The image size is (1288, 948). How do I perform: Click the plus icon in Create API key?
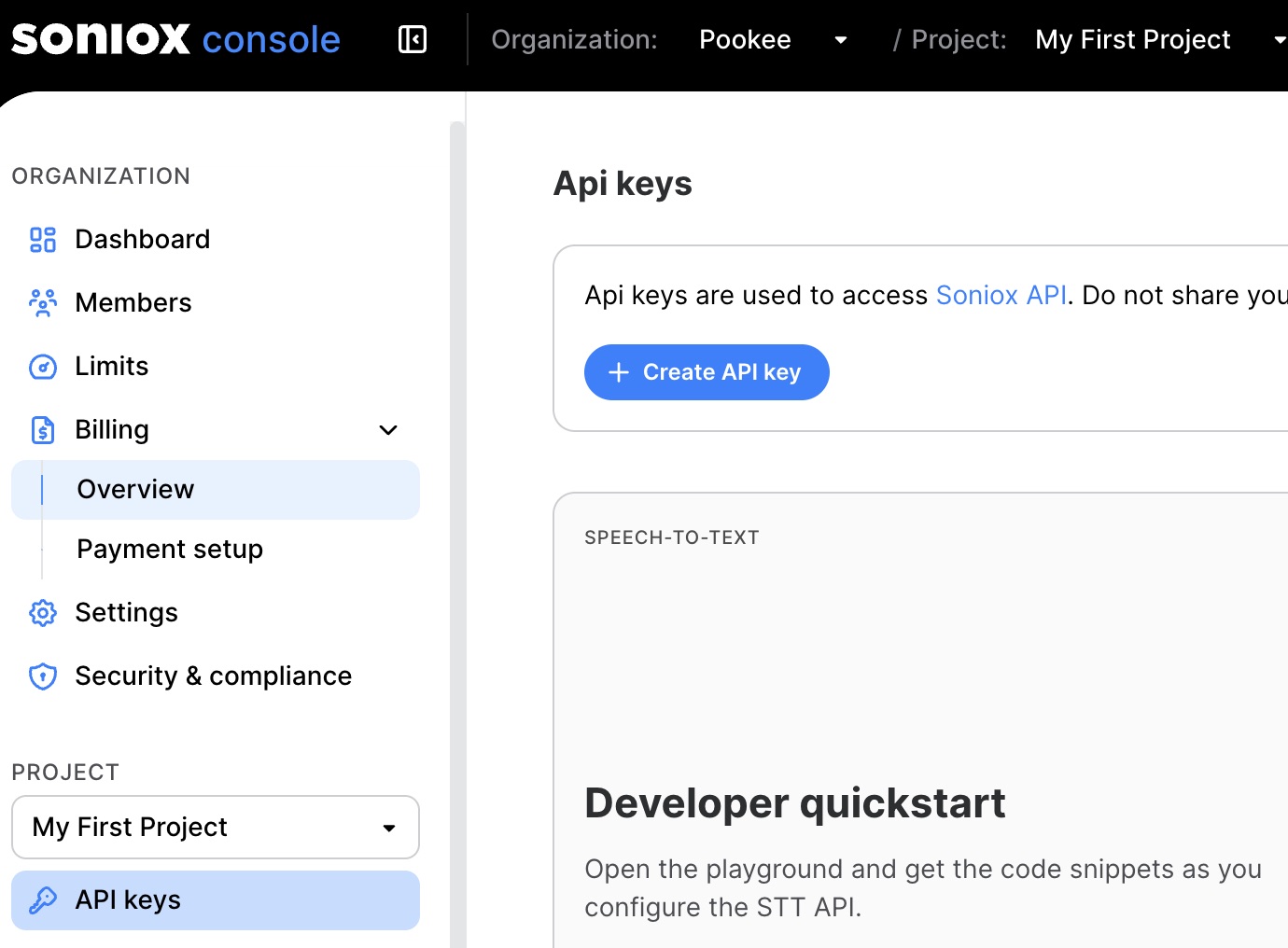619,372
